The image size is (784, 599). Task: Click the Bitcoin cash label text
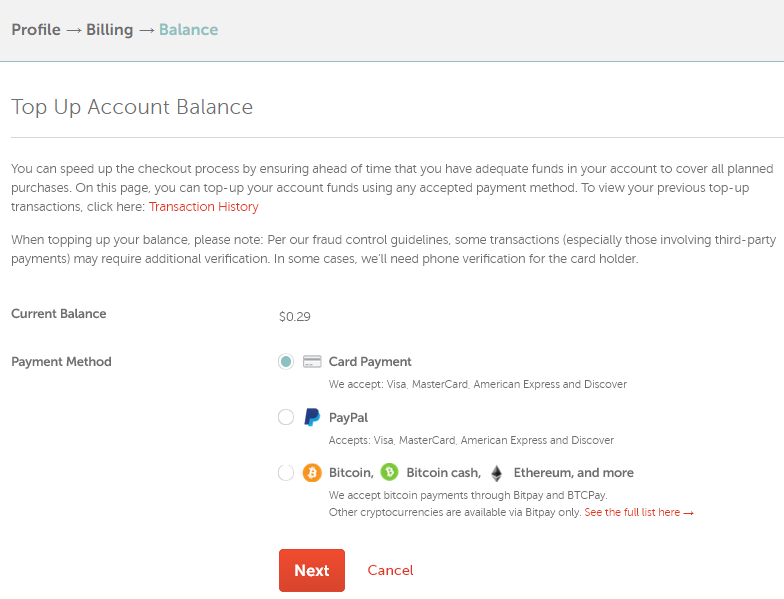444,472
